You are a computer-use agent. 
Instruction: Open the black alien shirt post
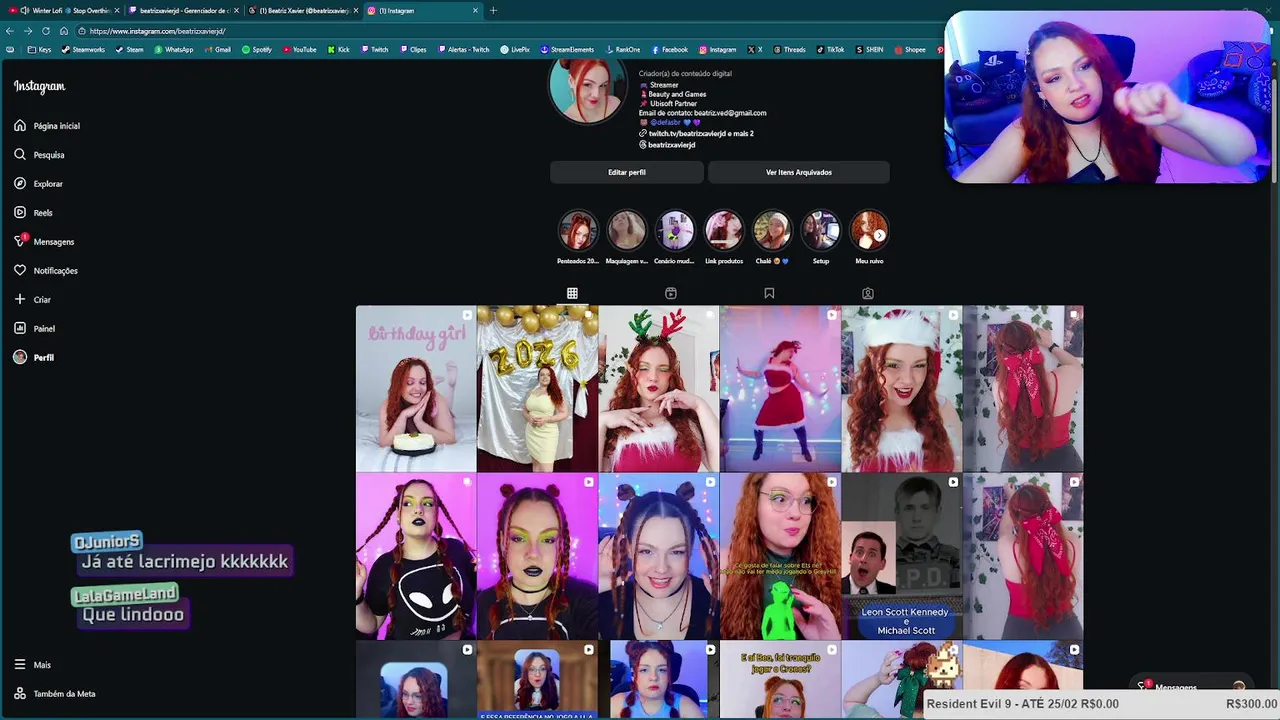[x=416, y=556]
